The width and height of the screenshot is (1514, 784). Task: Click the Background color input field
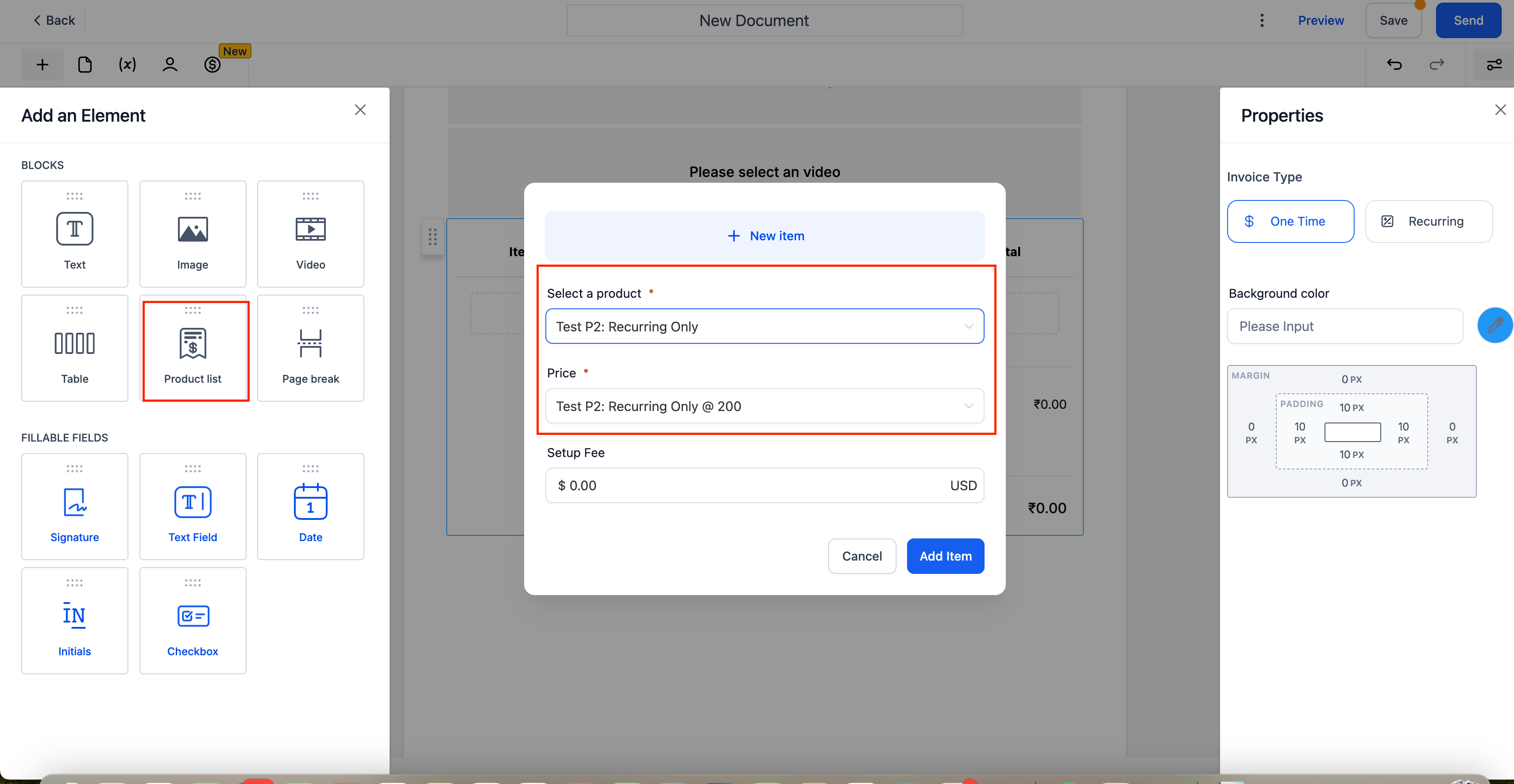point(1345,327)
